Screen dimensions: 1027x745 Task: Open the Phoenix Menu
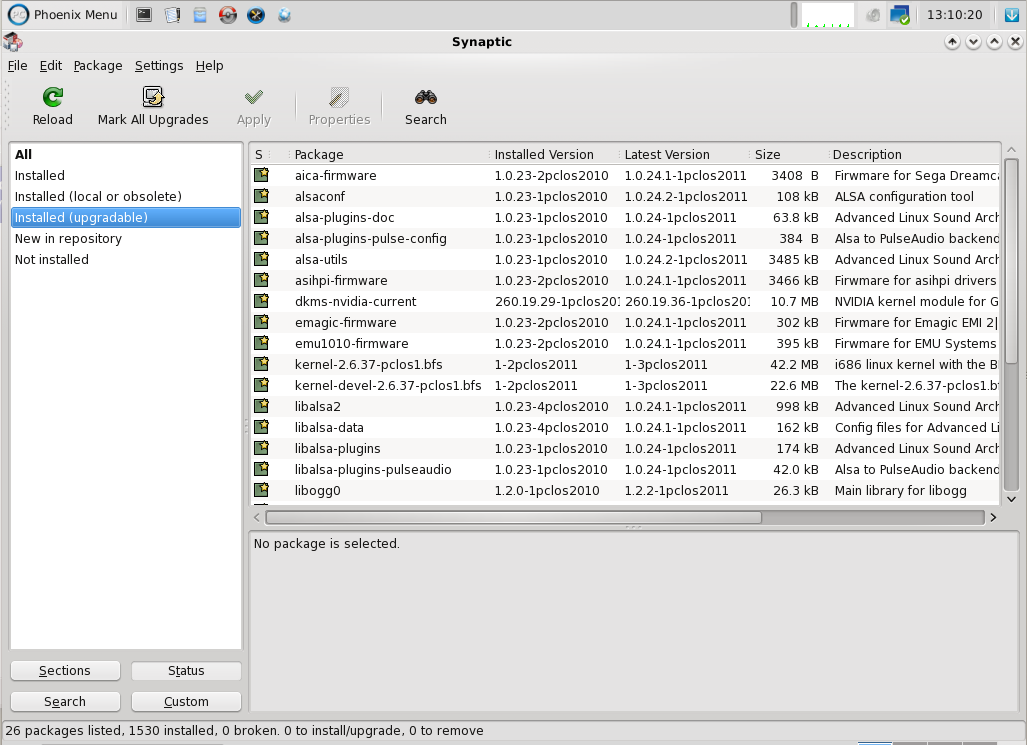[64, 15]
